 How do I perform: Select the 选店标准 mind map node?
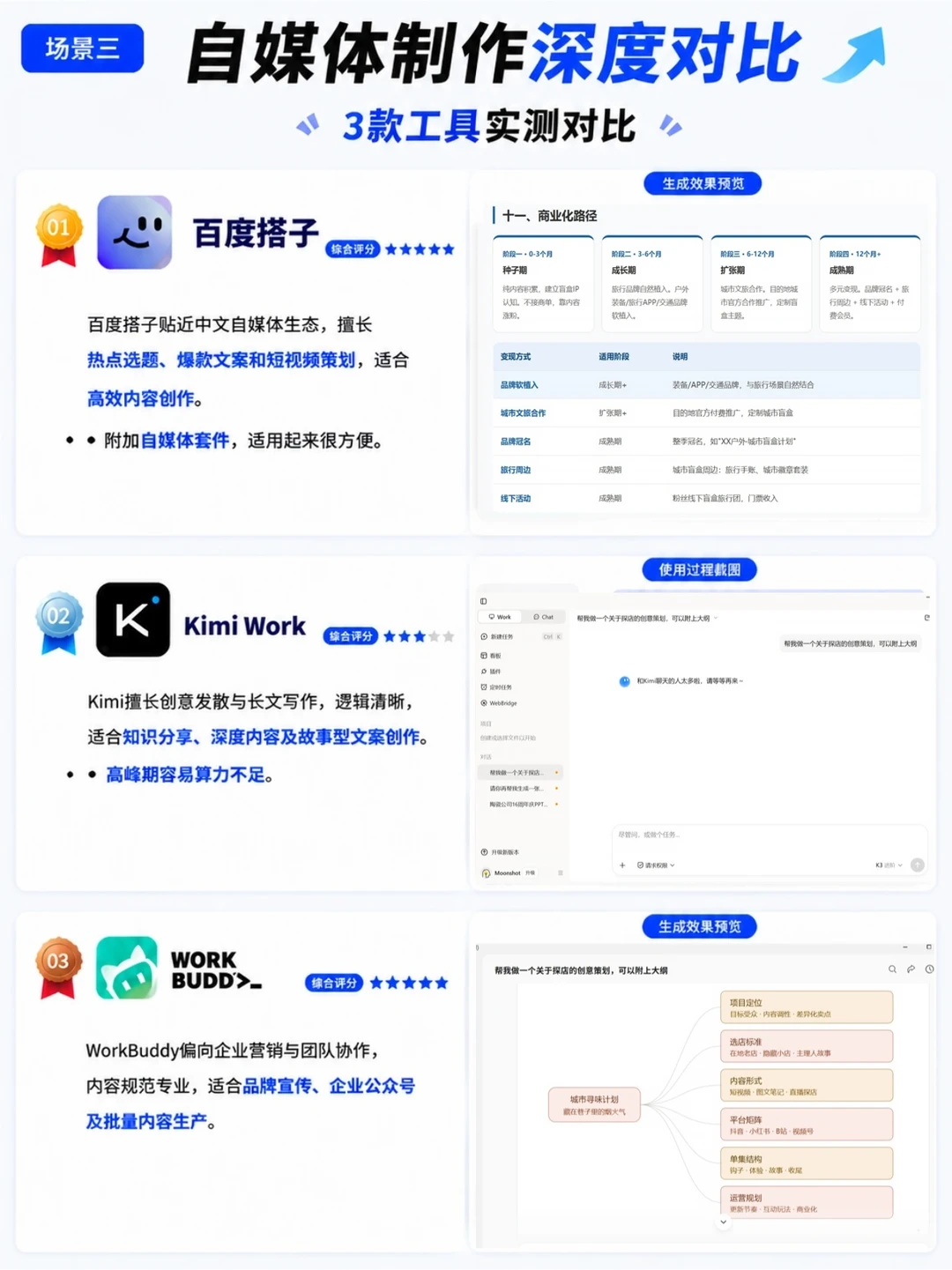807,1046
